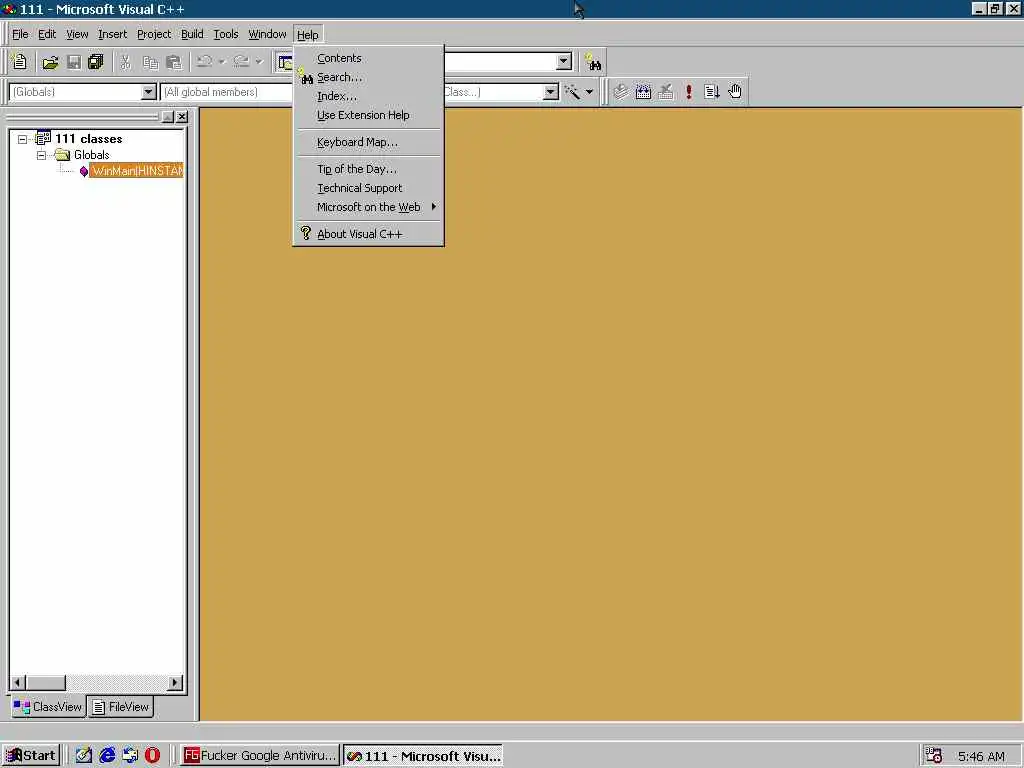1024x768 pixels.
Task: Open the Globals class dropdown
Action: pos(148,92)
